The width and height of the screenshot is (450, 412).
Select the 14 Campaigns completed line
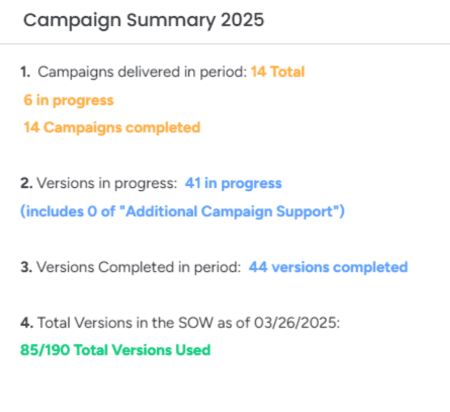tap(112, 128)
